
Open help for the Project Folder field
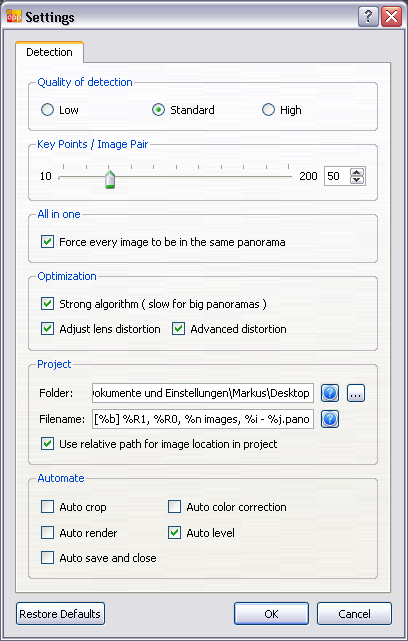pos(330,393)
